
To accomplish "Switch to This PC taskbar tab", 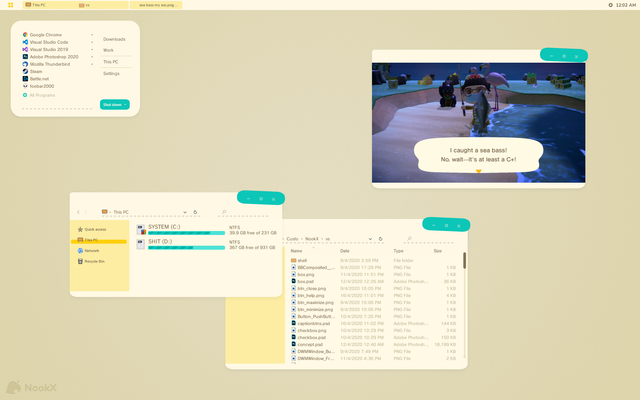I will [49, 5].
